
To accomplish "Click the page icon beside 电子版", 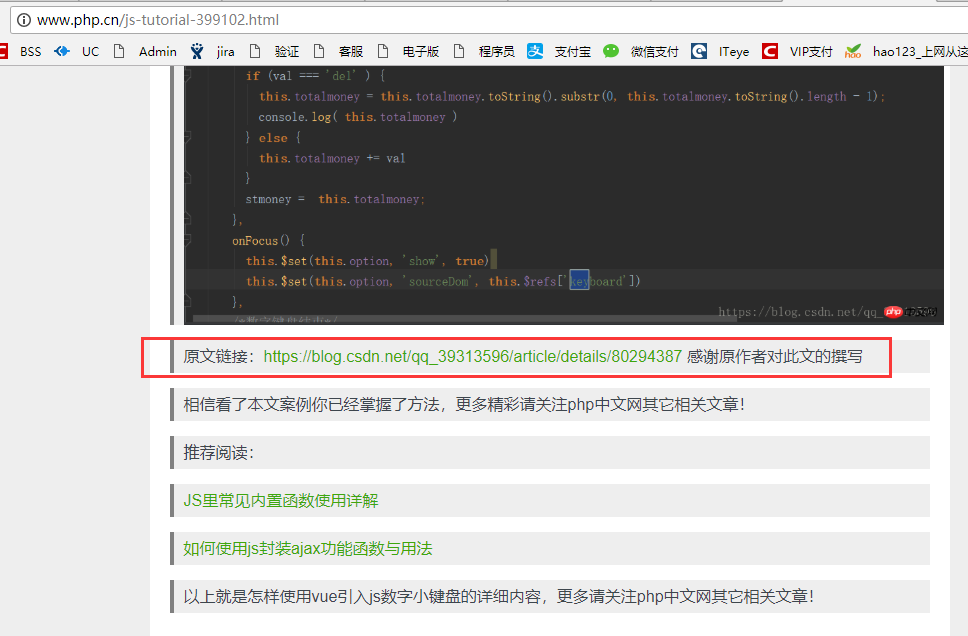I will pos(383,51).
